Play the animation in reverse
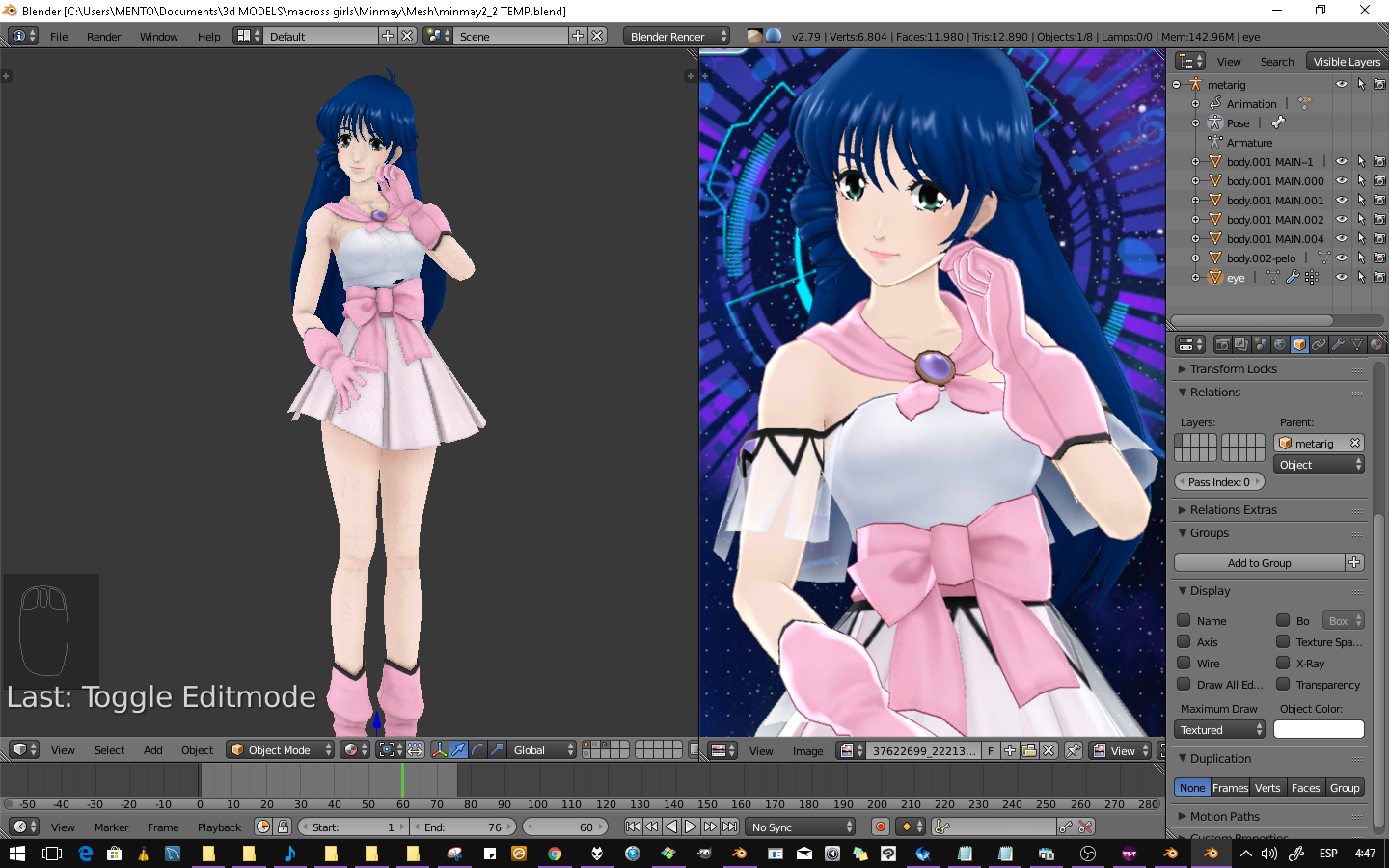The height and width of the screenshot is (868, 1389). [x=671, y=827]
